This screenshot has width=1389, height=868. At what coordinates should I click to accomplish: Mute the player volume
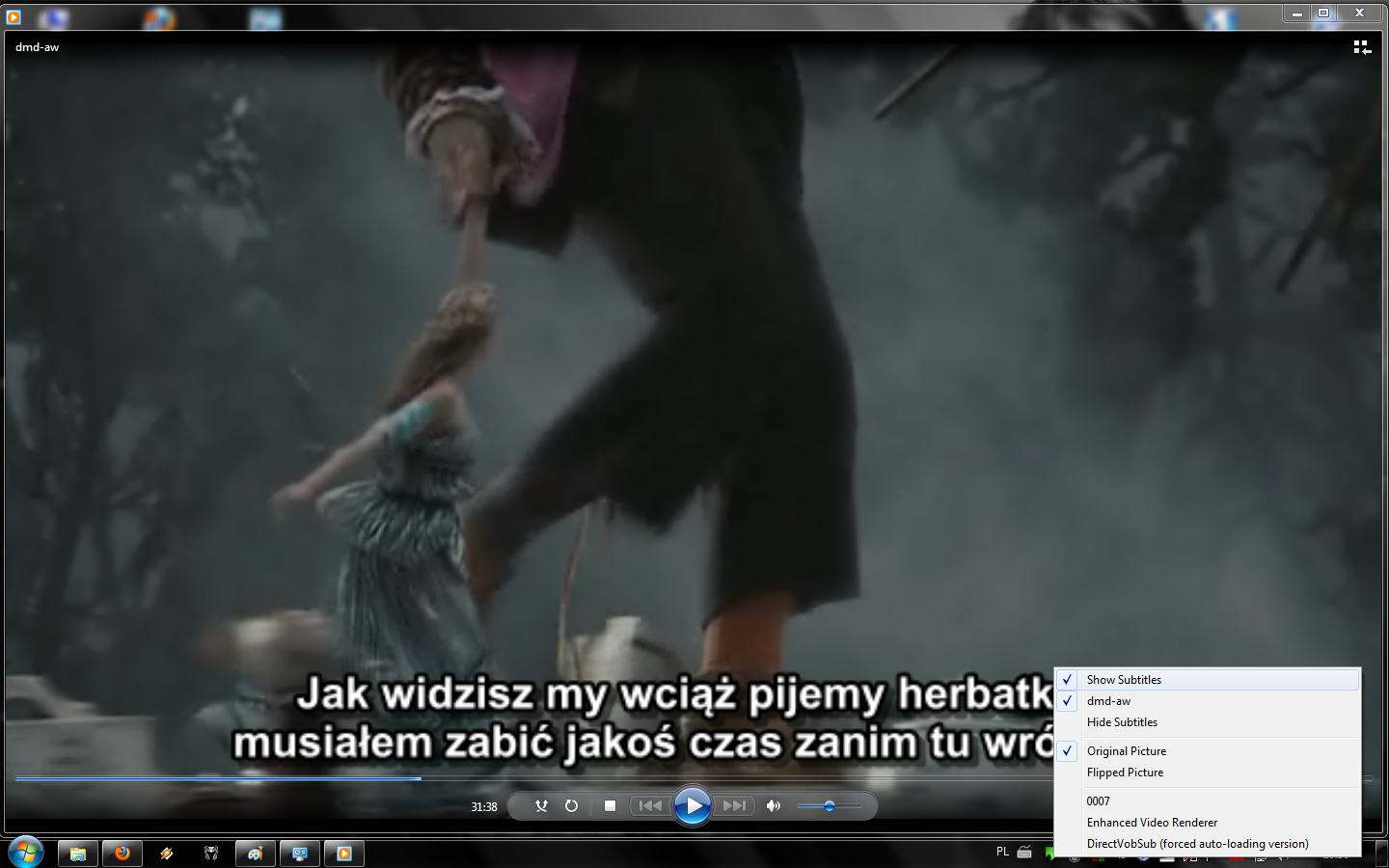click(773, 805)
